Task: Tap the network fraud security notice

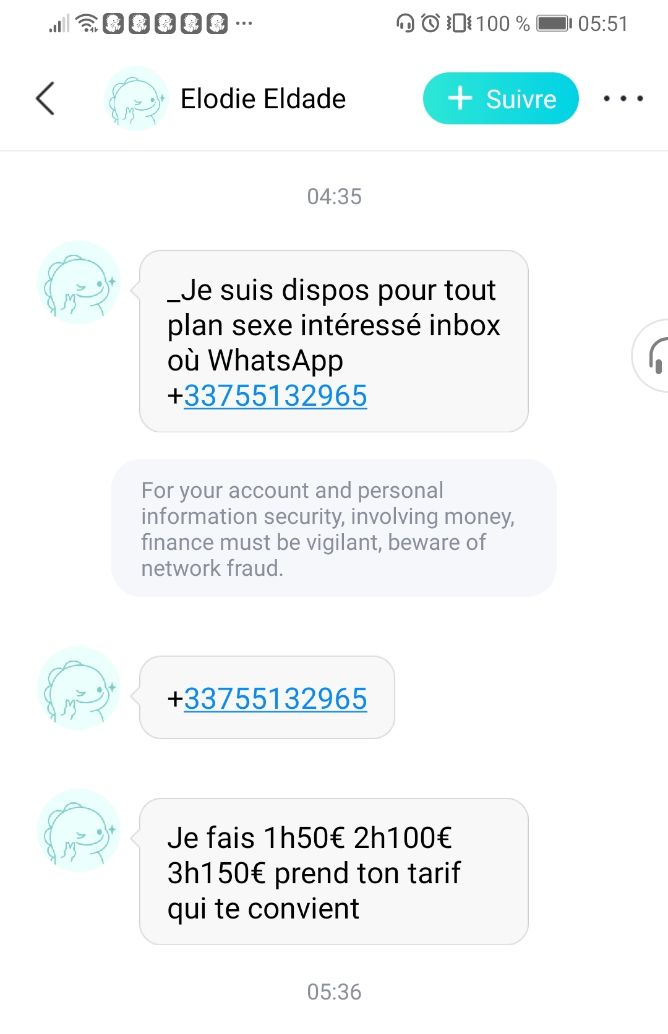Action: tap(334, 528)
